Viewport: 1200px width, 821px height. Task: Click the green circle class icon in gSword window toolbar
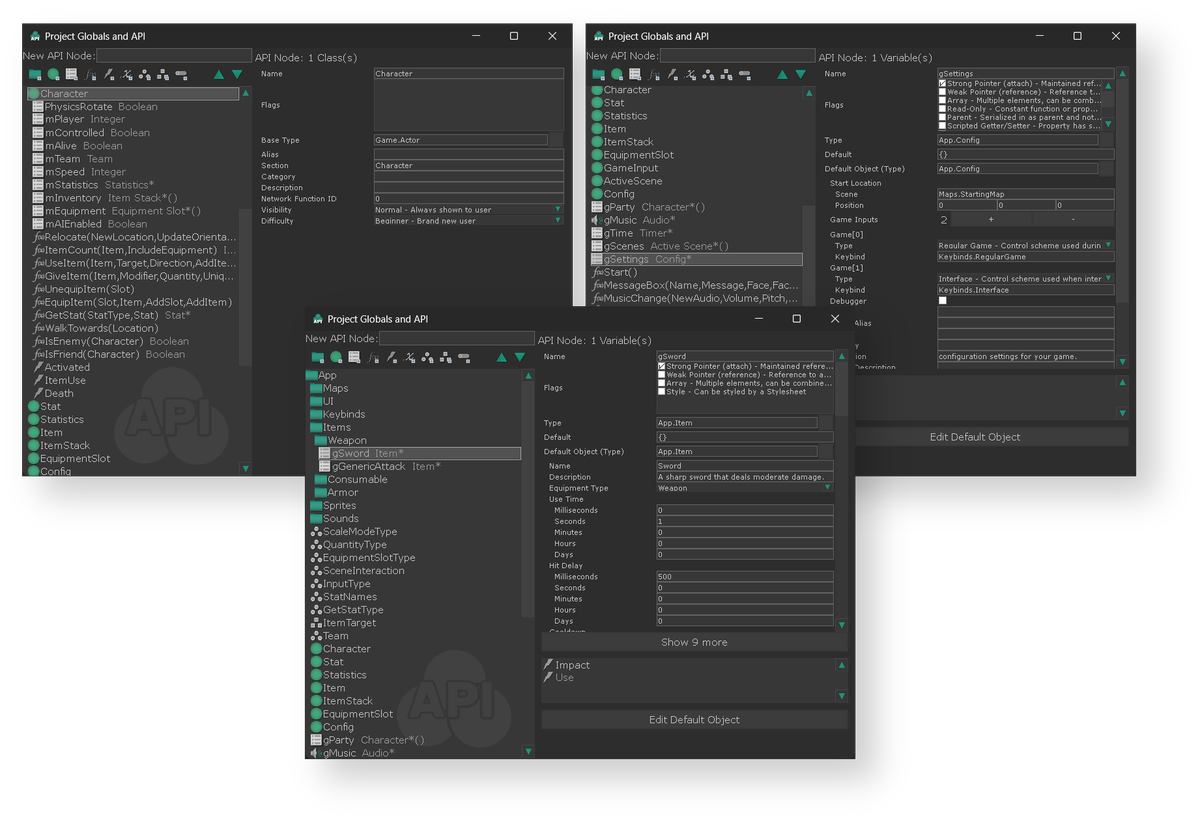(x=335, y=358)
